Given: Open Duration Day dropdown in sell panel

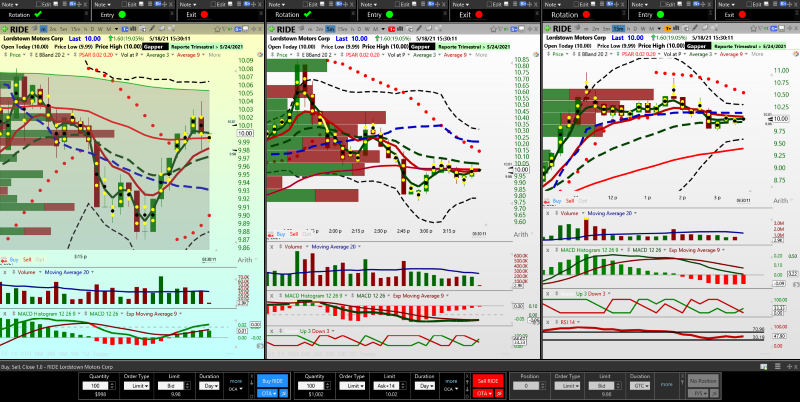Looking at the screenshot, I should tap(424, 386).
